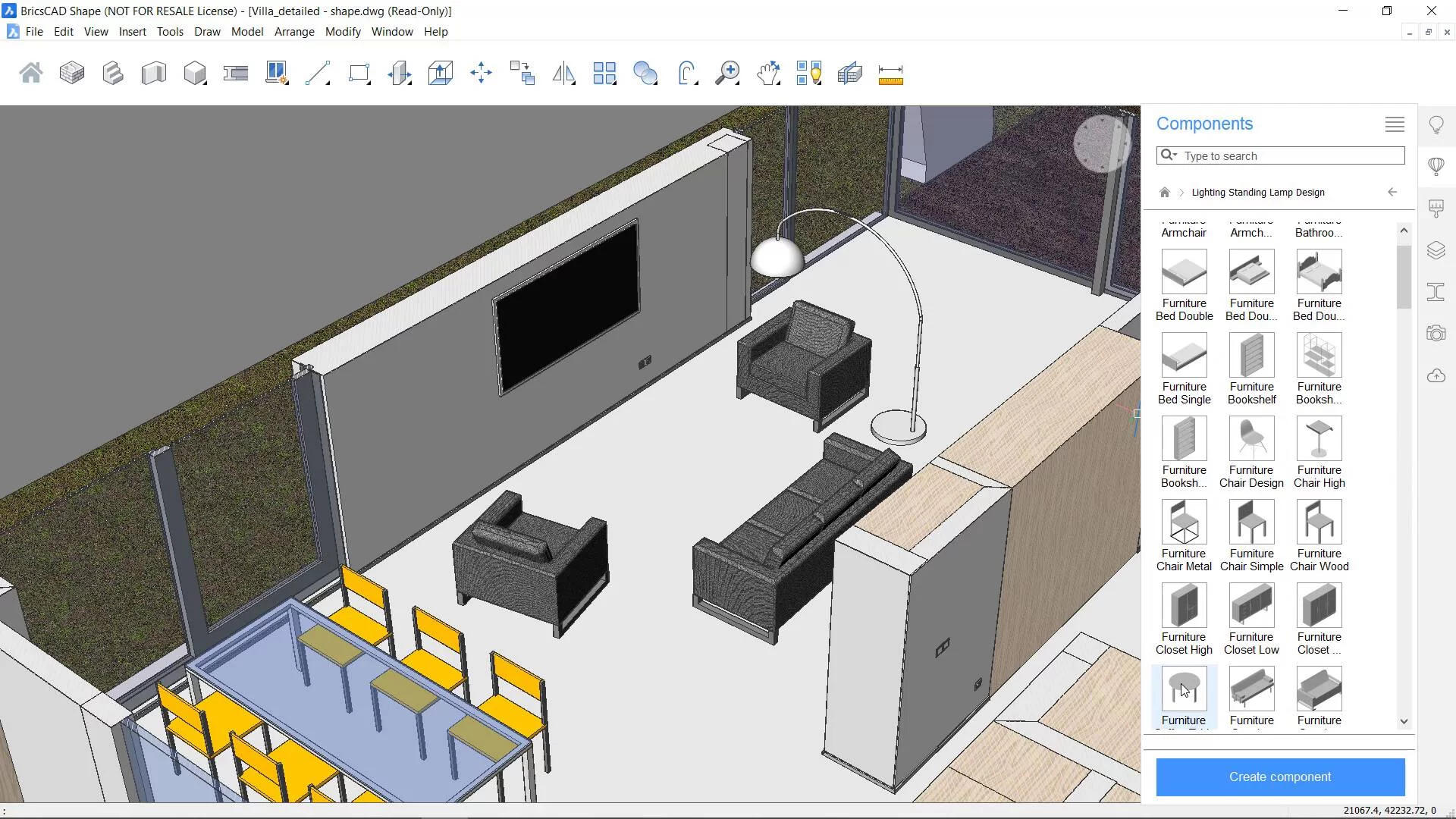Click the File menu
The image size is (1456, 819).
click(33, 31)
